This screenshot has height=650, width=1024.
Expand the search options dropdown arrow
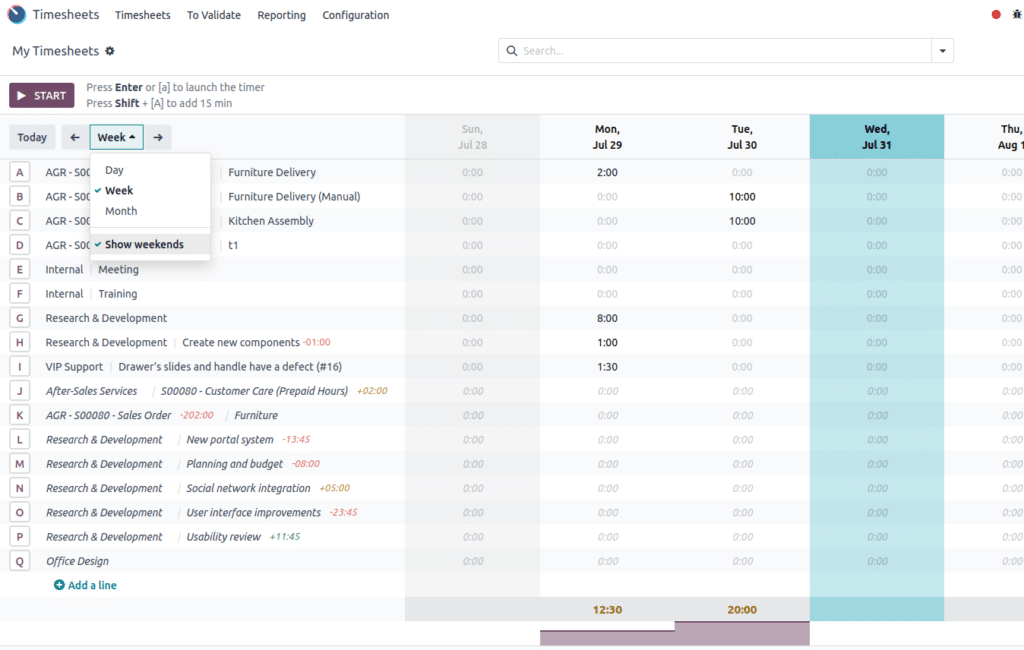click(942, 51)
